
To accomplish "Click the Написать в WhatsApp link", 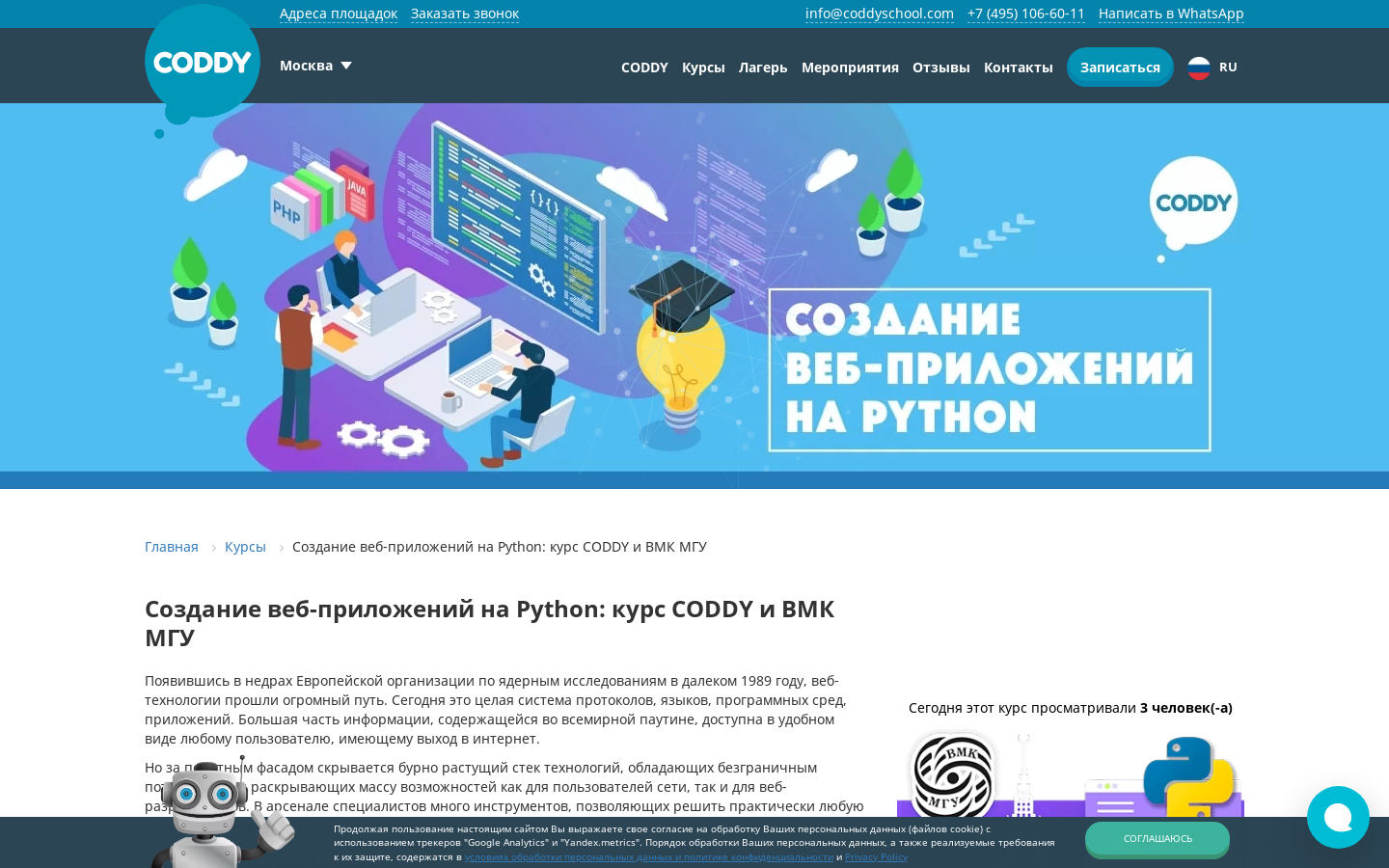I will coord(1171,14).
